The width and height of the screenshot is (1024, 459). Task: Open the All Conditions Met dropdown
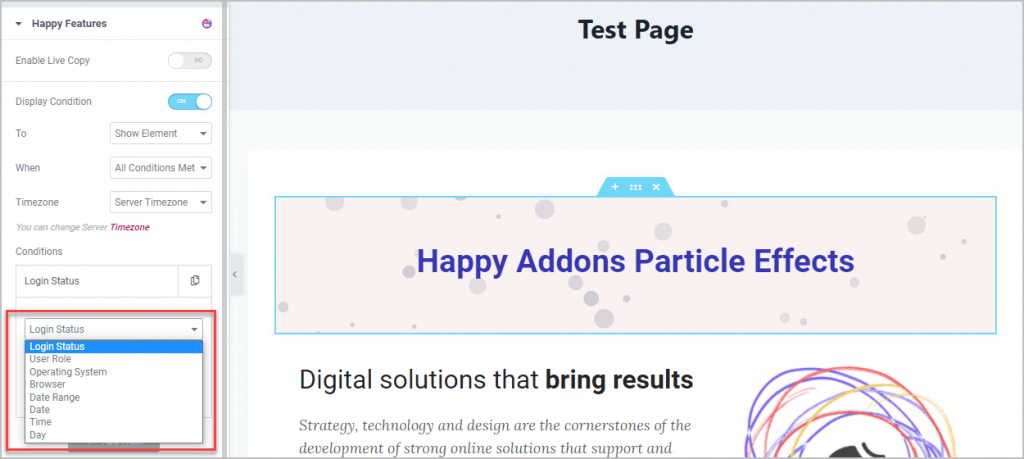pyautogui.click(x=160, y=168)
